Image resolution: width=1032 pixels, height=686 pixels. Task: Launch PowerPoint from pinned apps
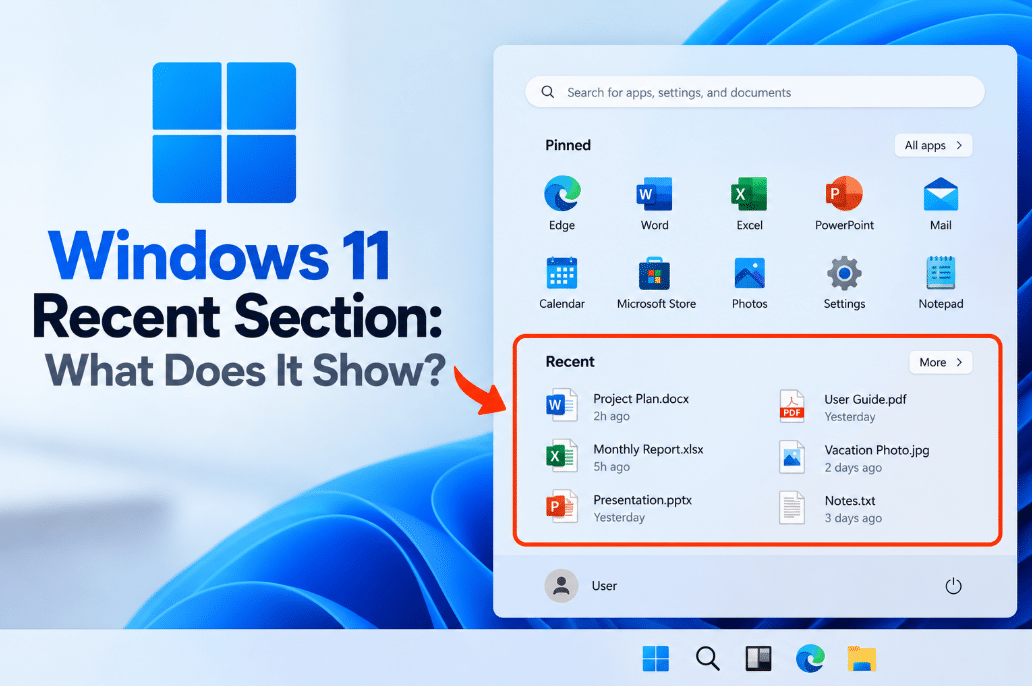[844, 194]
